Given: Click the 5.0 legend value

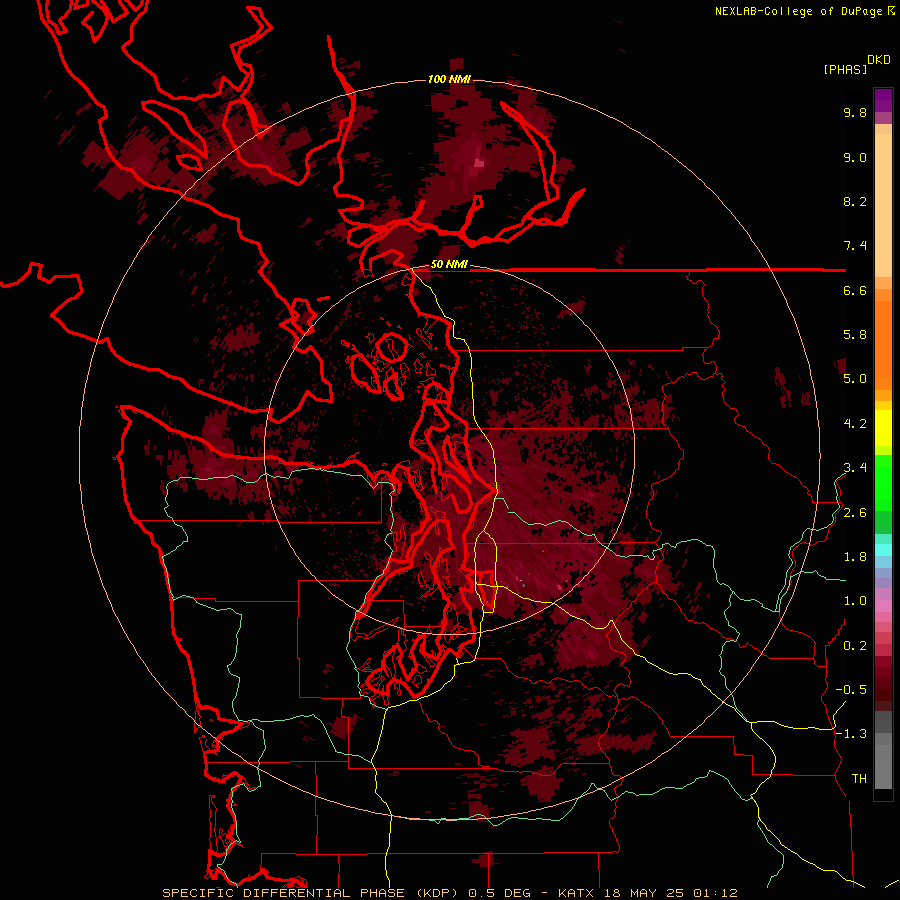Looking at the screenshot, I should point(855,379).
